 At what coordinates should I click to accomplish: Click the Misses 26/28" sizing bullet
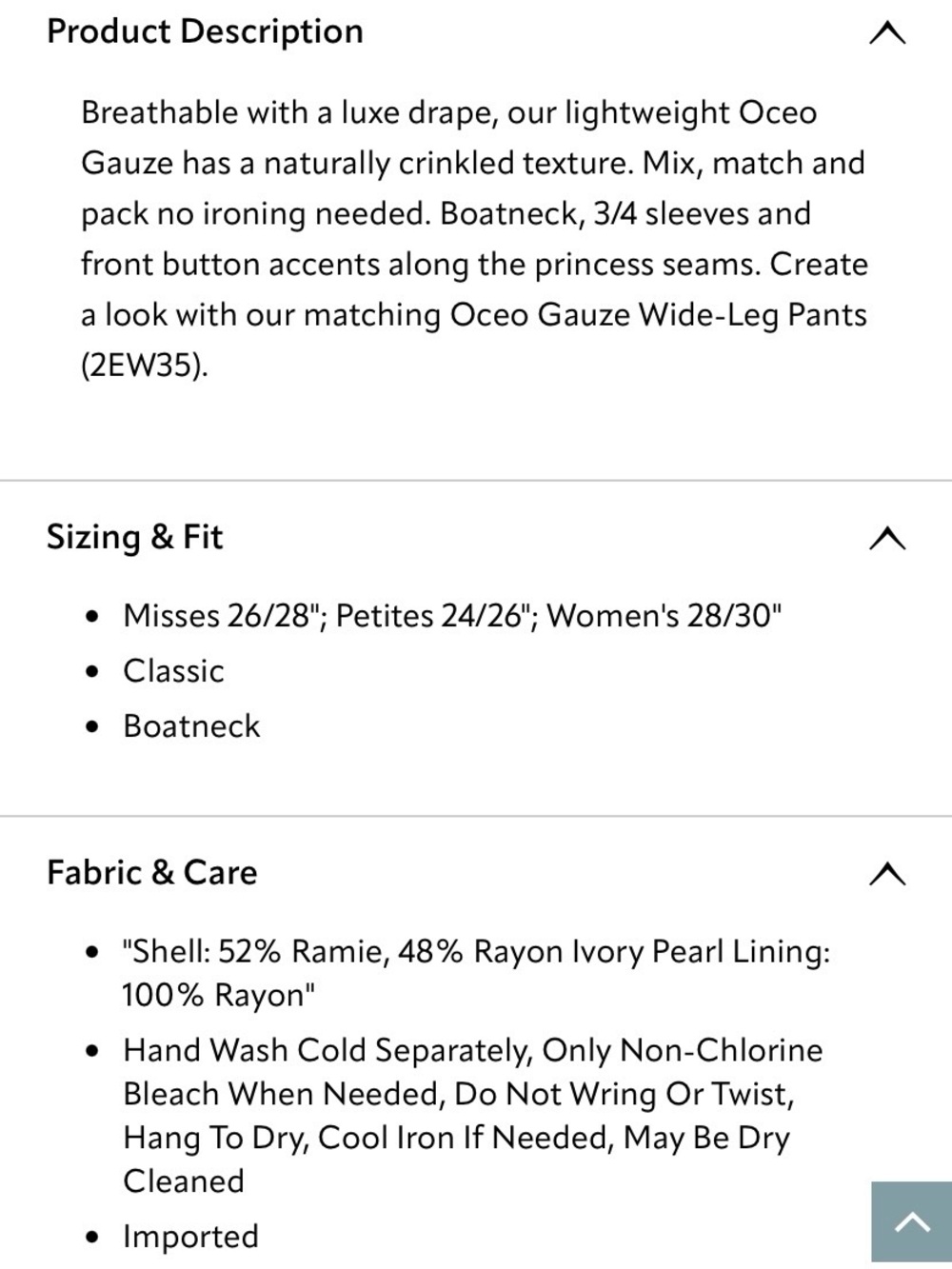(x=223, y=616)
